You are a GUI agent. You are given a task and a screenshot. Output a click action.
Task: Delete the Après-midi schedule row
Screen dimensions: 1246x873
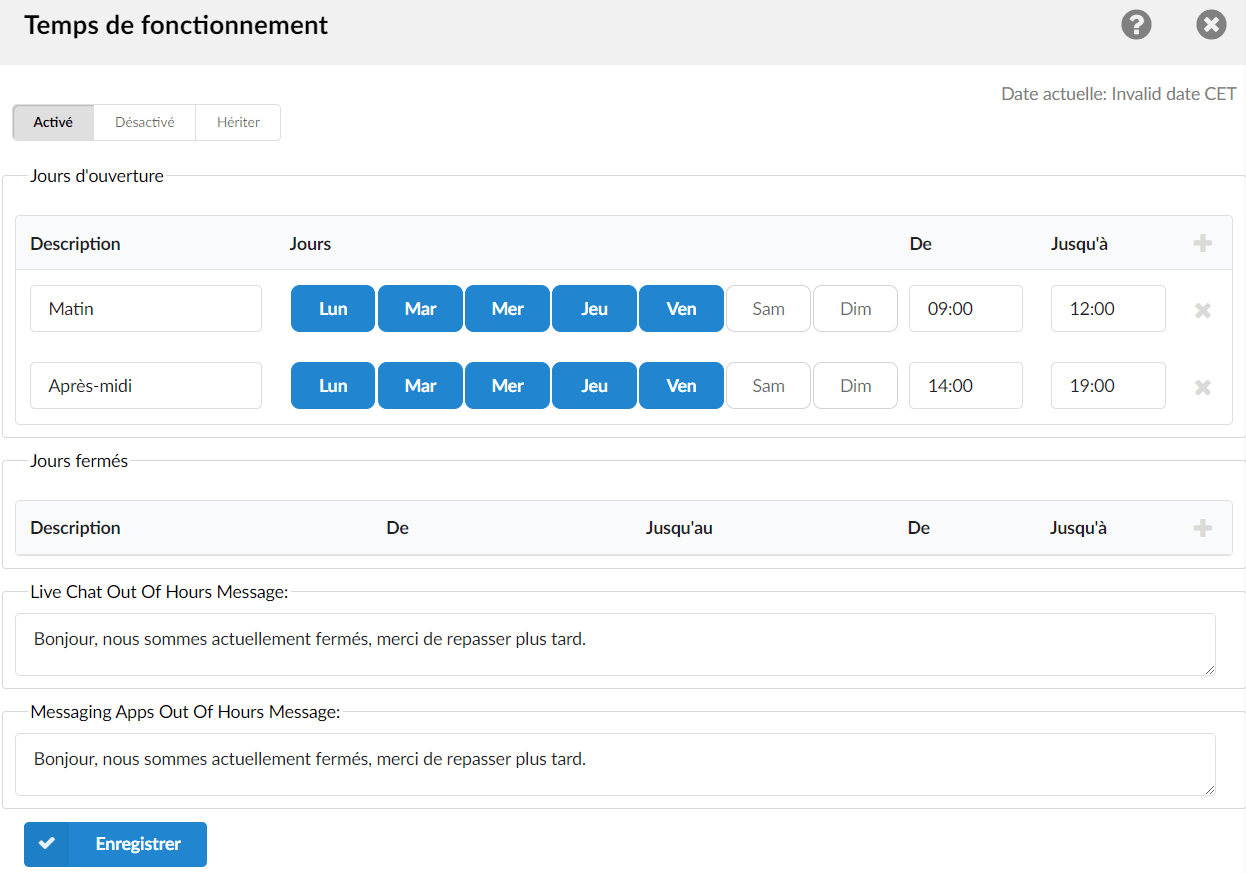click(x=1203, y=387)
